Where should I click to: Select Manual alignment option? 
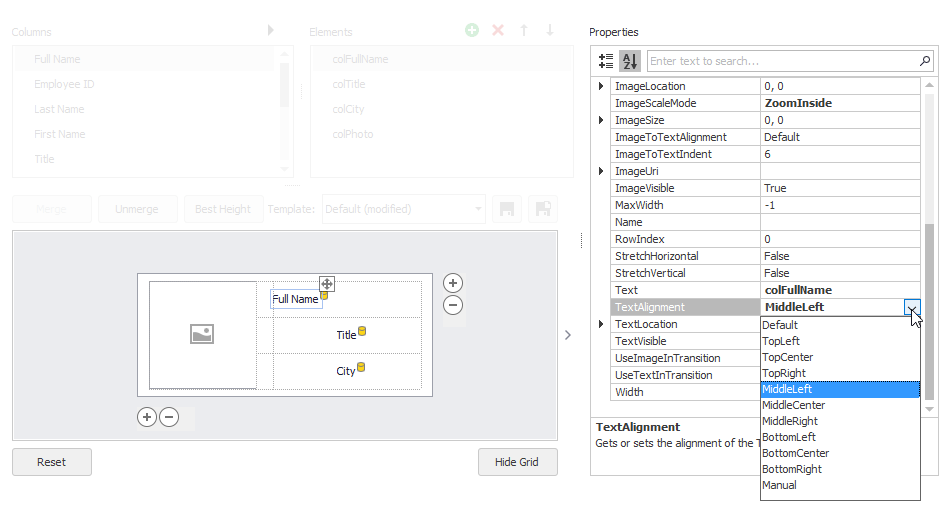840,485
